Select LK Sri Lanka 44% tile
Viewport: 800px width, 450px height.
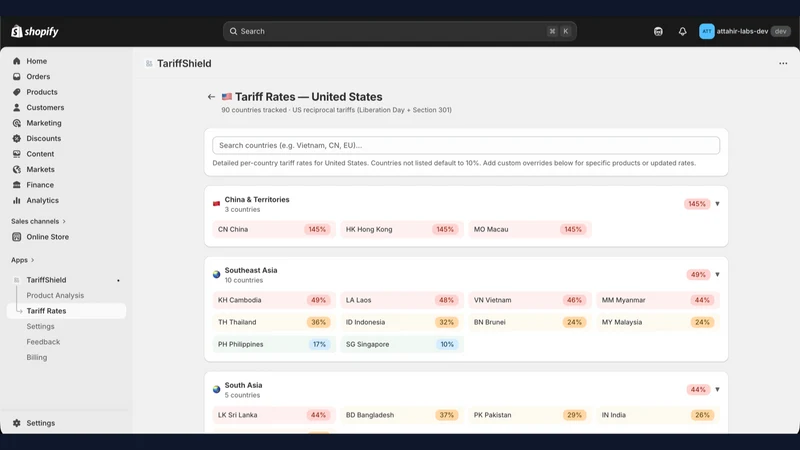pos(274,415)
